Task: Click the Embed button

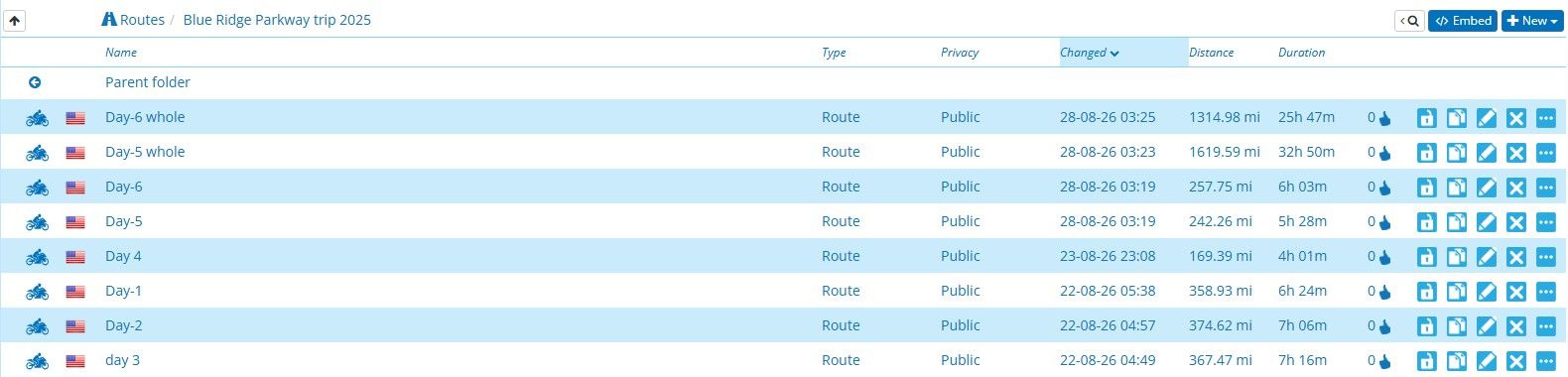Action: click(1463, 20)
